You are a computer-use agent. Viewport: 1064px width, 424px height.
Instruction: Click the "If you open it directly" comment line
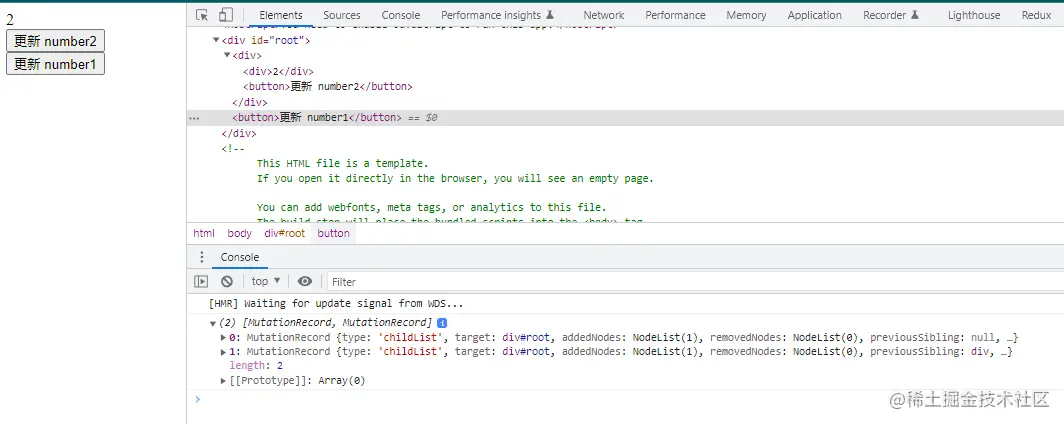coord(455,179)
